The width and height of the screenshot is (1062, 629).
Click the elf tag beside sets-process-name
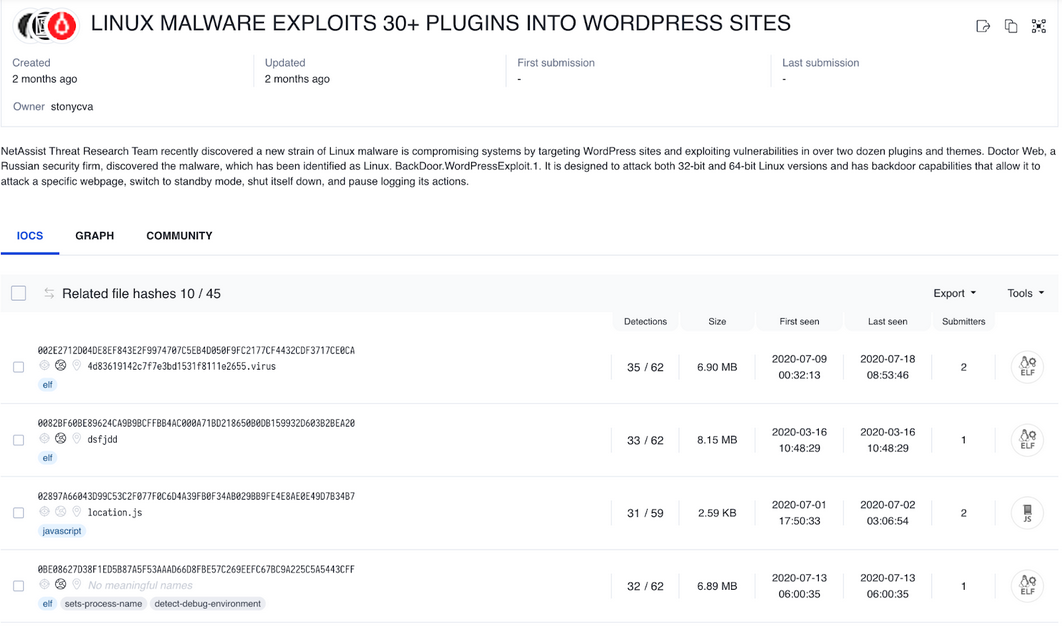click(x=47, y=604)
